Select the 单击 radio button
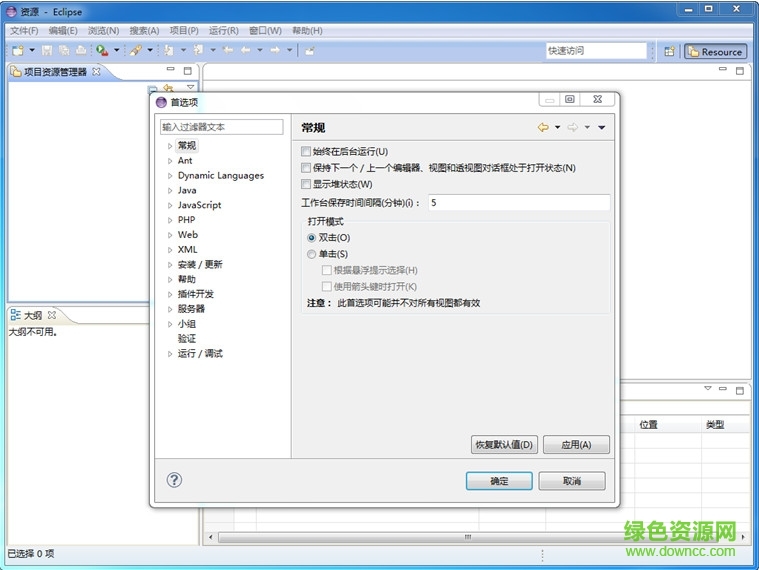Screen dimensions: 759x570 point(312,254)
